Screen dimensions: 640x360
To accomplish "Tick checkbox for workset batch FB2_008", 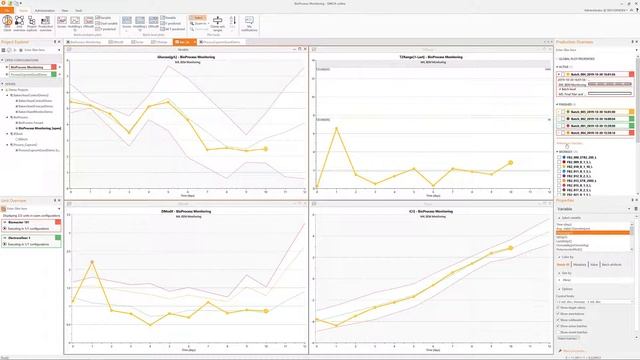I will pyautogui.click(x=559, y=157).
